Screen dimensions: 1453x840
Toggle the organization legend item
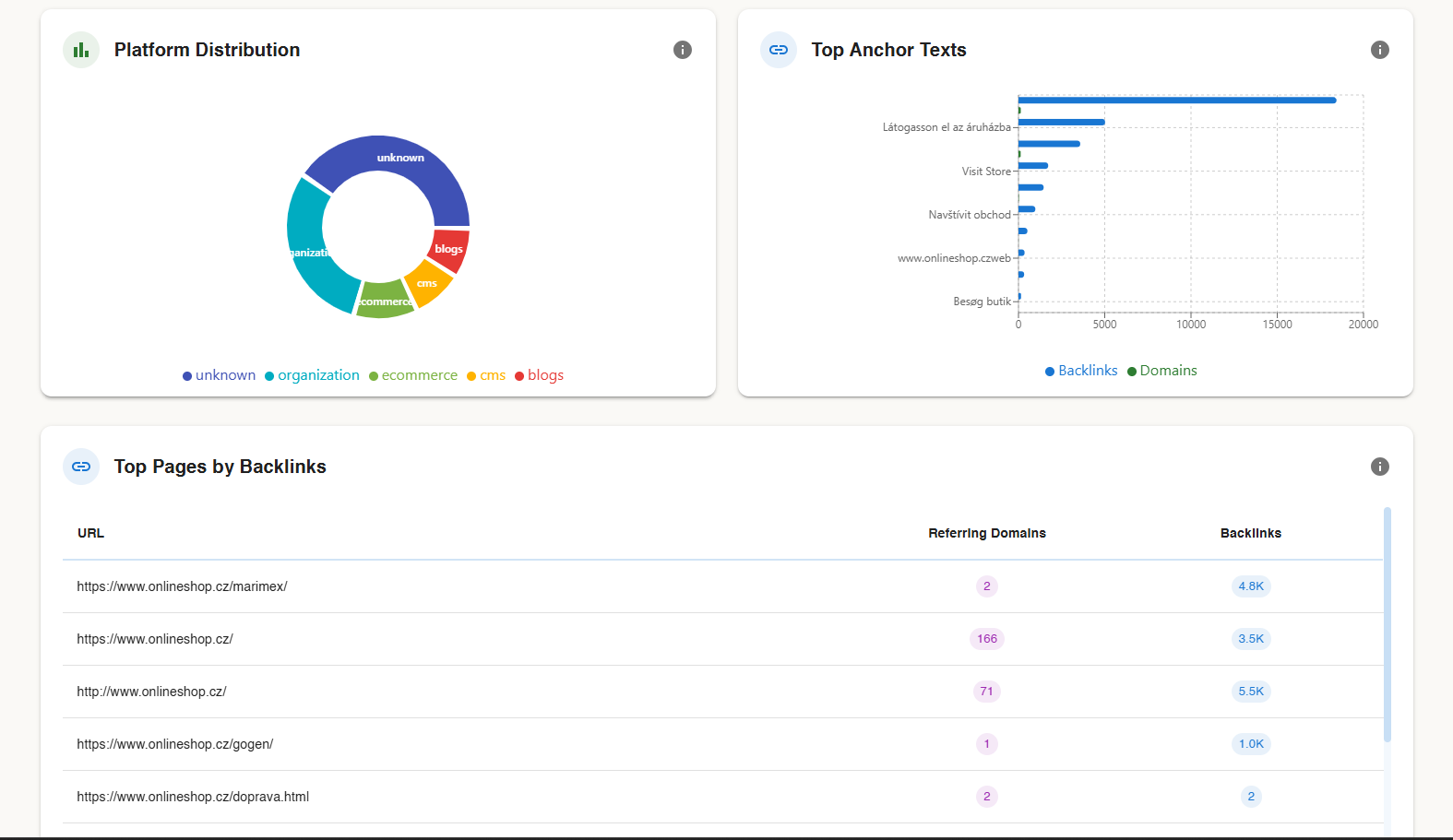click(312, 375)
